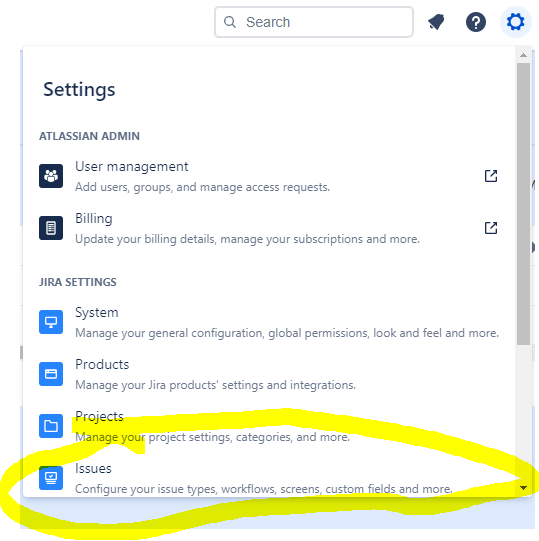Click the Billing document icon
Viewport: 539px width, 541px height.
(x=51, y=228)
